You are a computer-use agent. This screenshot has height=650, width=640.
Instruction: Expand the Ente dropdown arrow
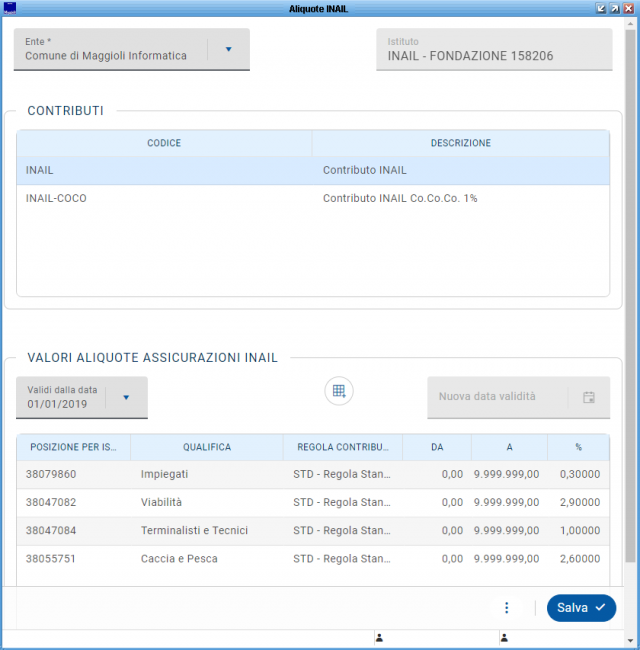coord(228,49)
